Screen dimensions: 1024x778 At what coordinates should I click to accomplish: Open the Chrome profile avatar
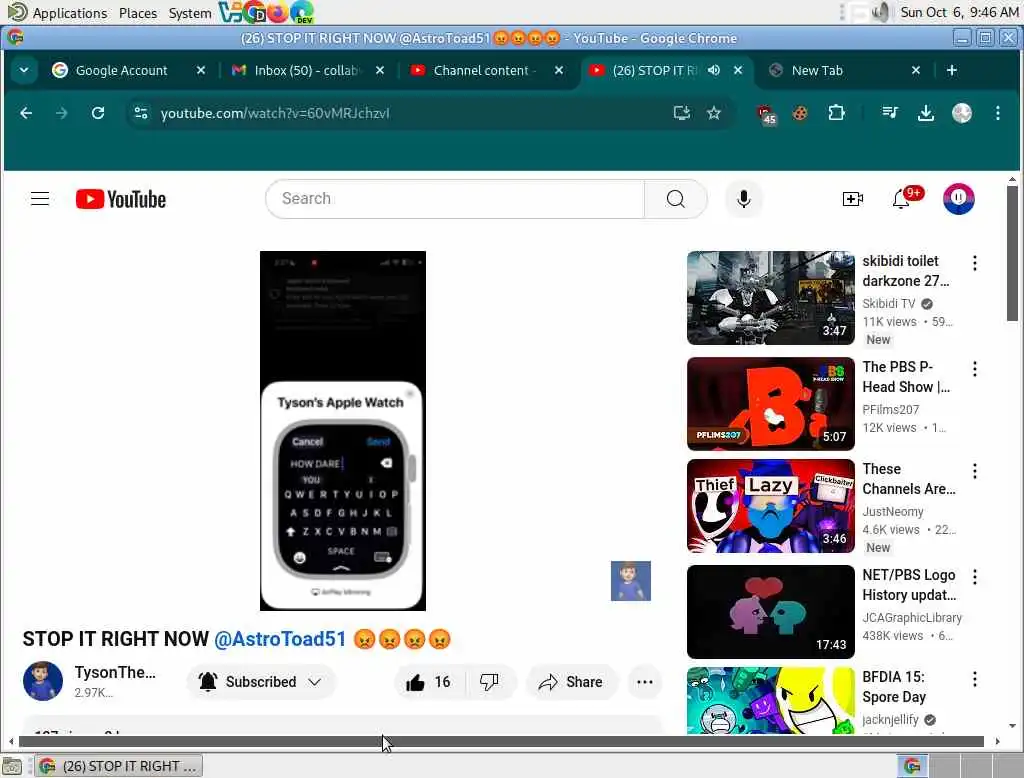pos(961,113)
